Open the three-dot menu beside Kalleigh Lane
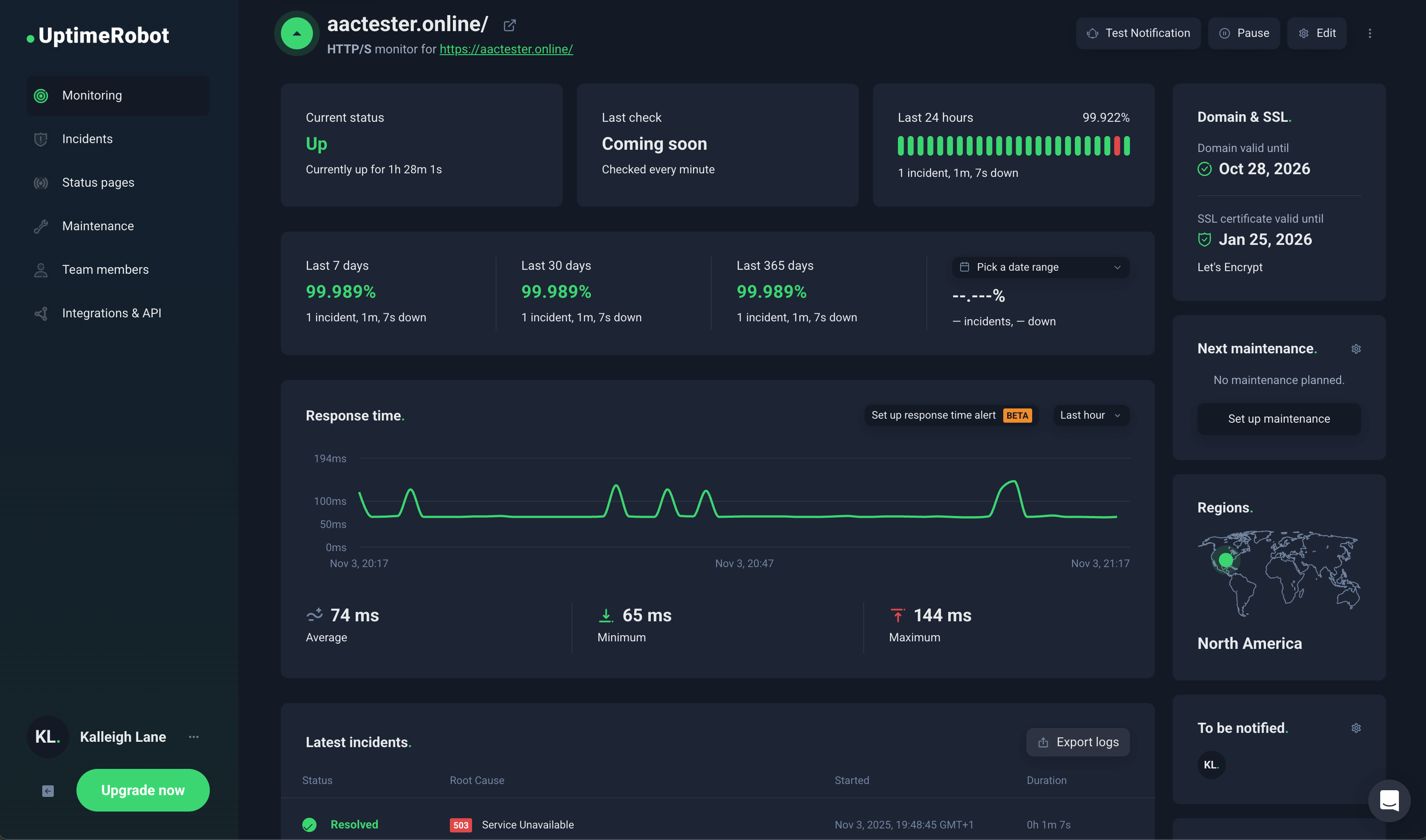1426x840 pixels. pos(194,736)
